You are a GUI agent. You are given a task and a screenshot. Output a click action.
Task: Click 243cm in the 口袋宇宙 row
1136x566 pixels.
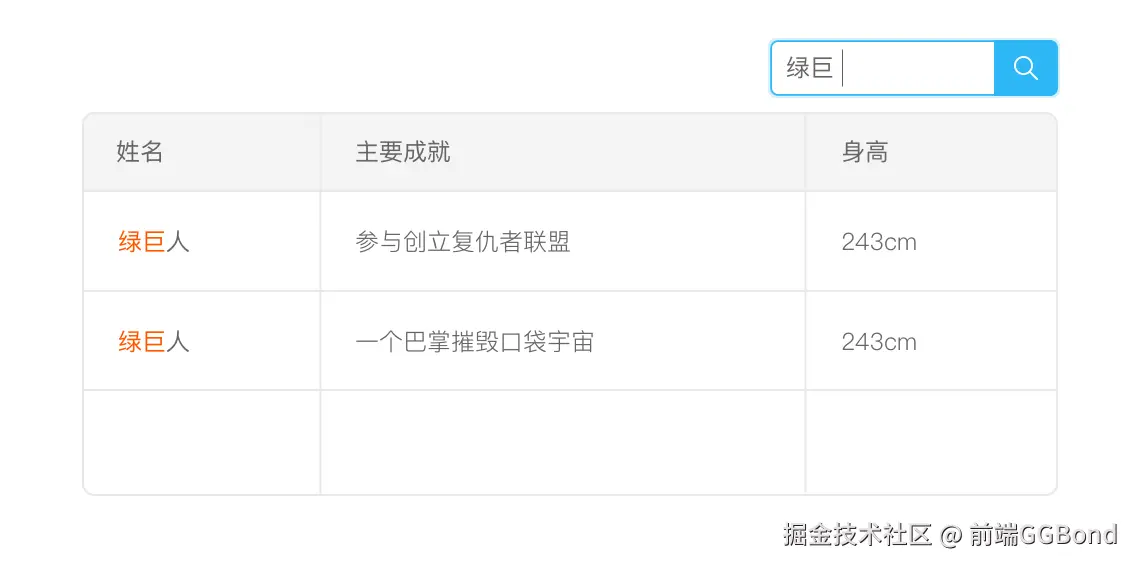879,341
